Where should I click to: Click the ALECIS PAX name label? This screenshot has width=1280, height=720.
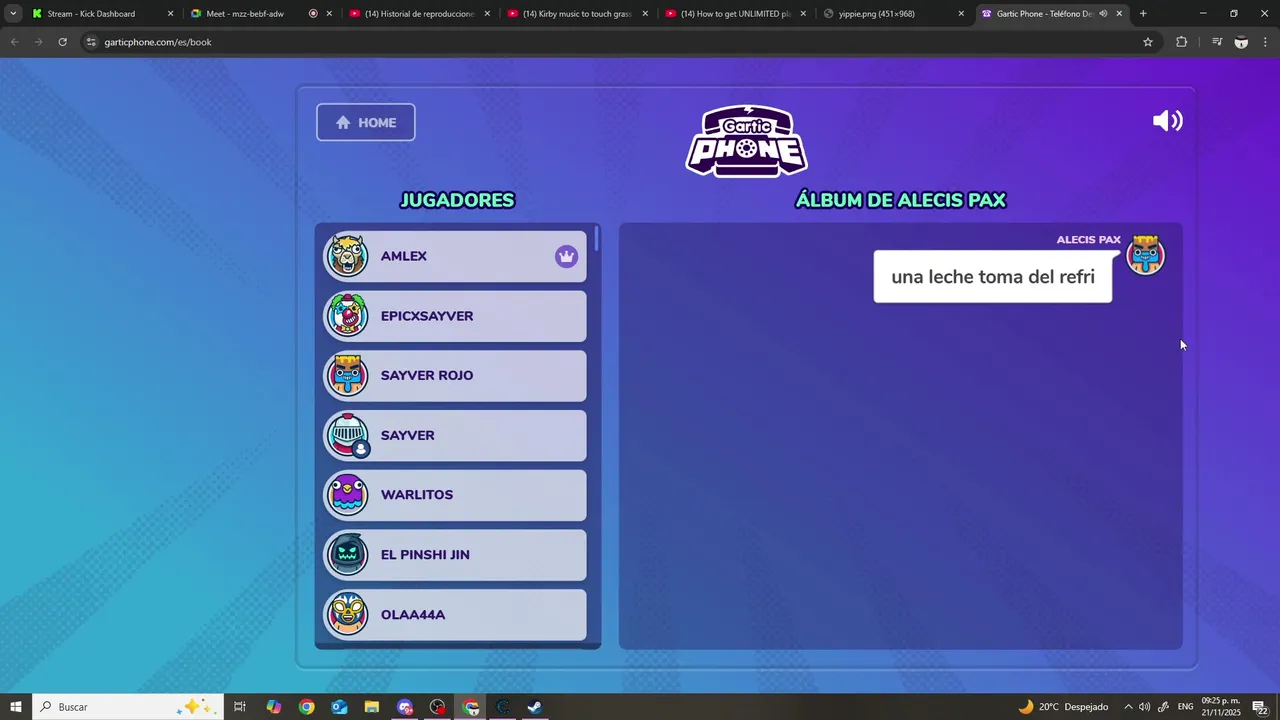[1088, 240]
